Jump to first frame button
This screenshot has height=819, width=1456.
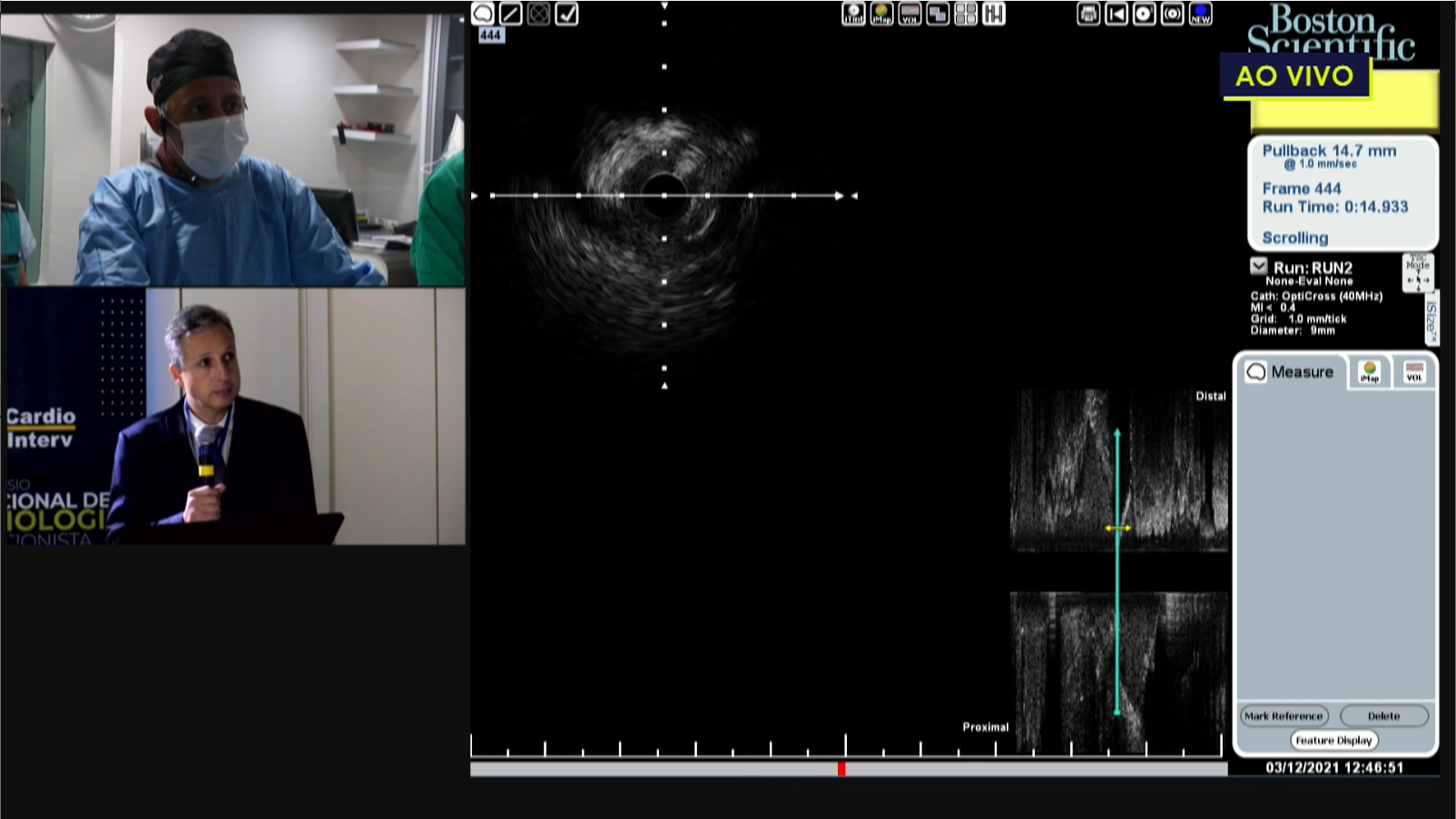click(x=1117, y=14)
